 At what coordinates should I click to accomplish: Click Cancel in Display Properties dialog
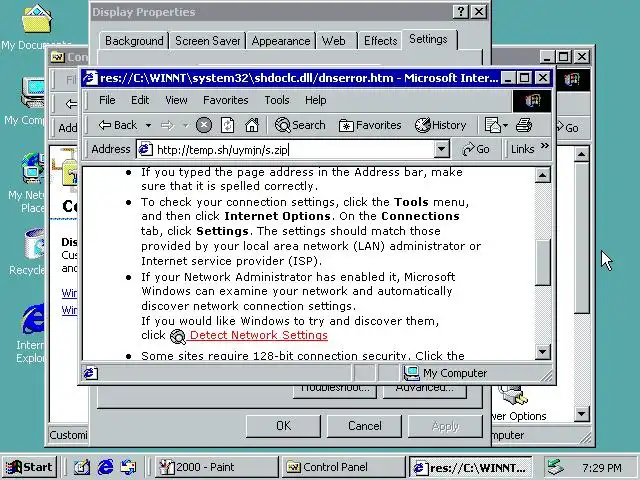[364, 426]
